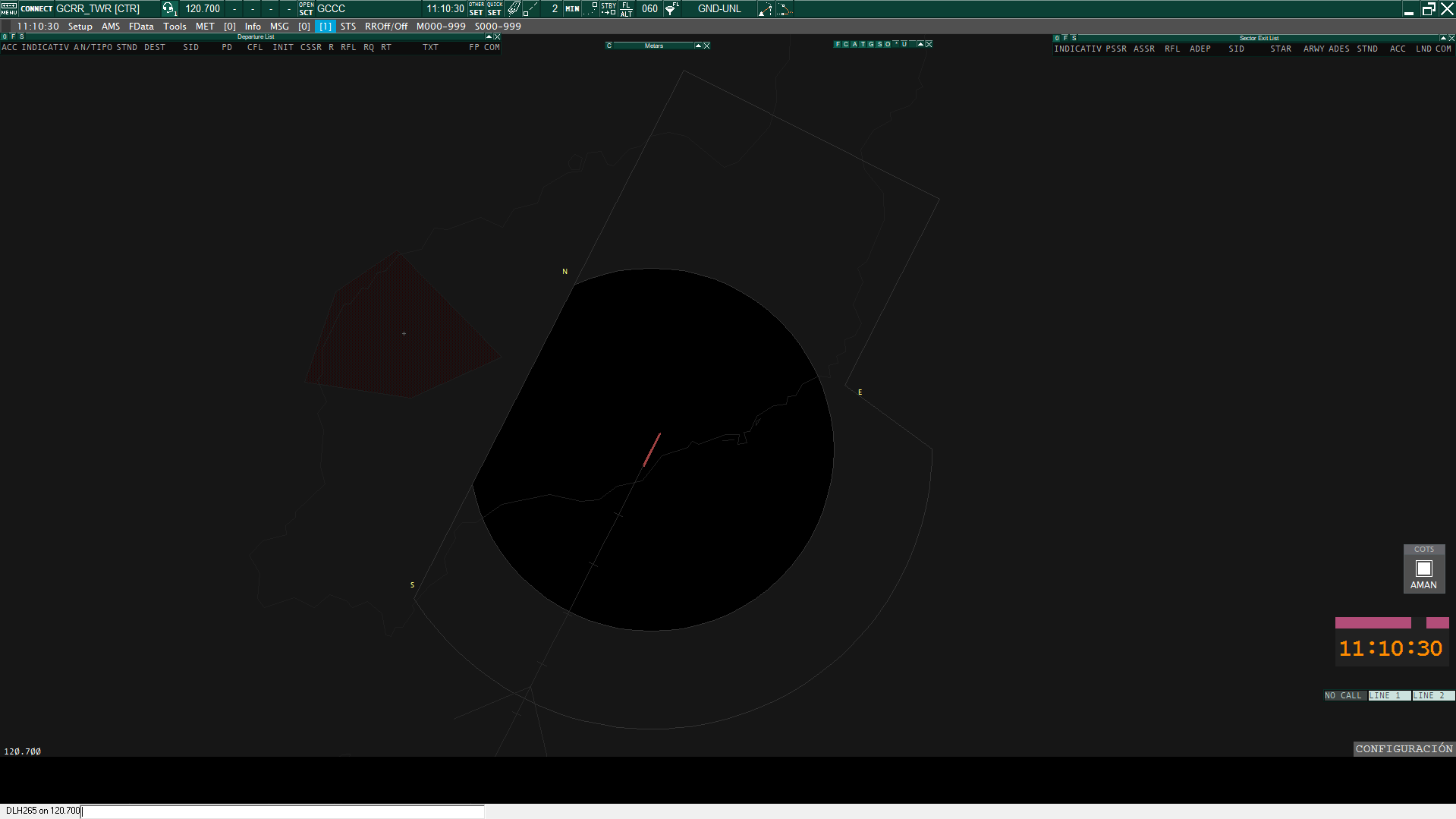Viewport: 1456px width, 819px height.
Task: Select the primary frequency 120.700 field
Action: click(x=203, y=9)
